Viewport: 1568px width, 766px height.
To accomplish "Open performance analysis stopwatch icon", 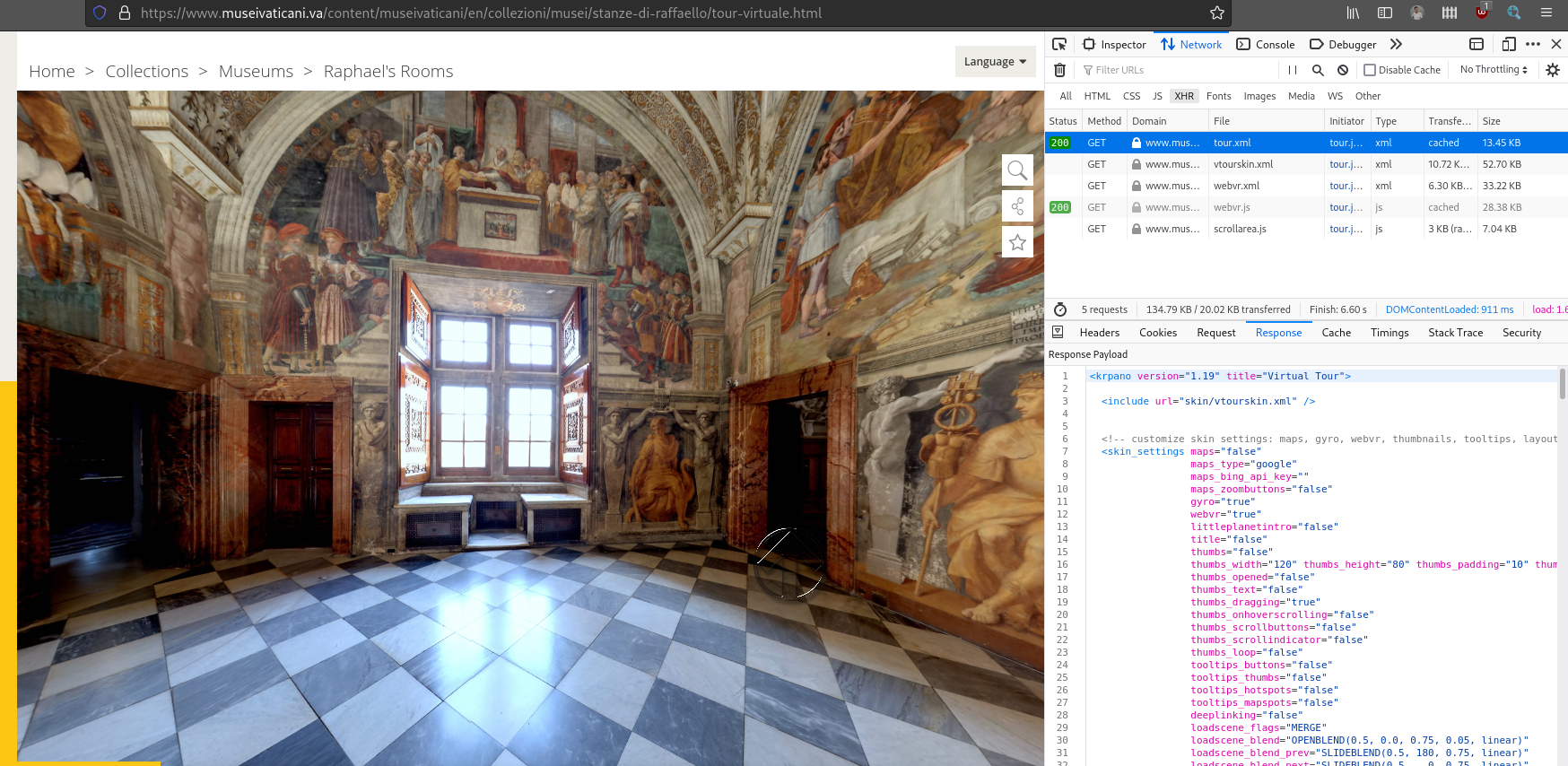I will 1060,309.
